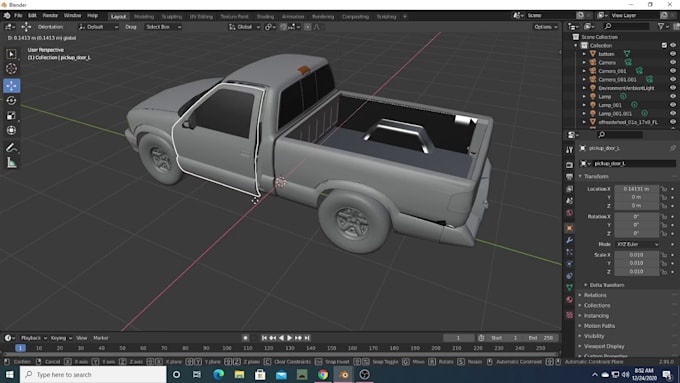
Task: Expand the Camera_001.001 tree item
Action: (584, 79)
